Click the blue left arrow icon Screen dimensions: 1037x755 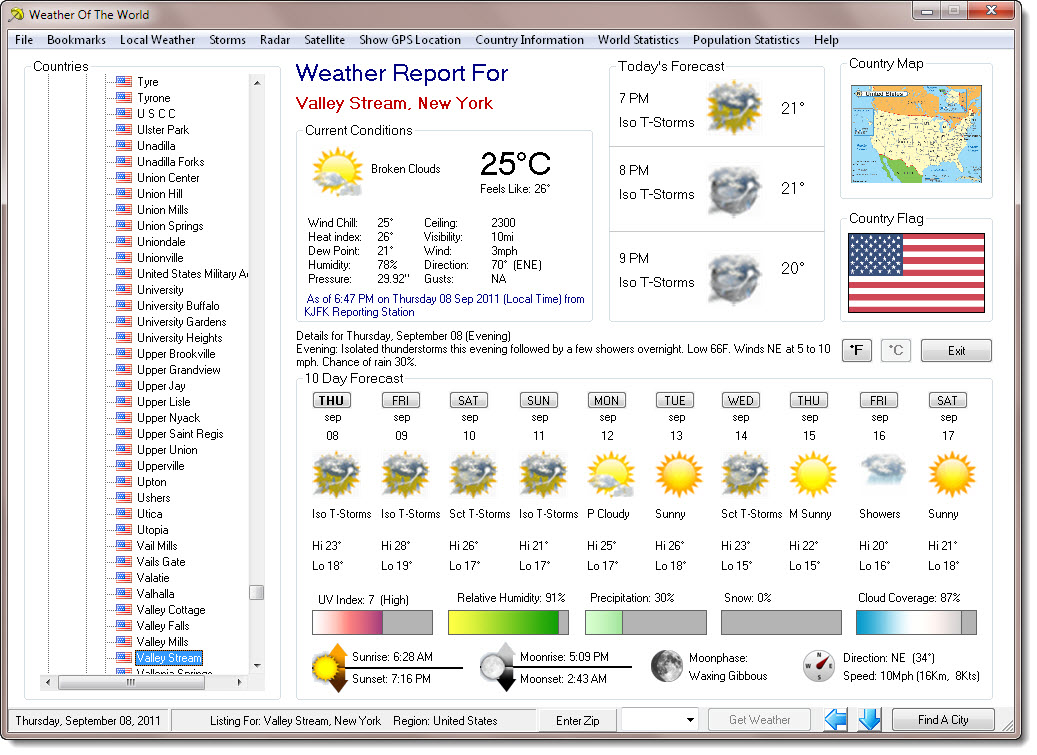pos(835,719)
